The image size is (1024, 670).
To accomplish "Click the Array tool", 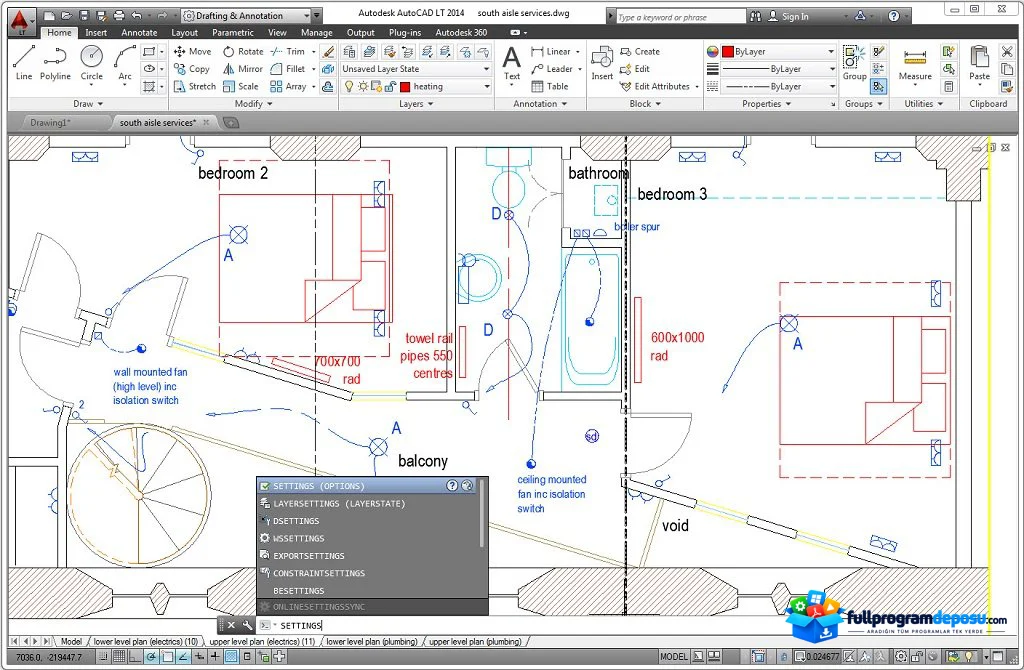I will pyautogui.click(x=288, y=86).
